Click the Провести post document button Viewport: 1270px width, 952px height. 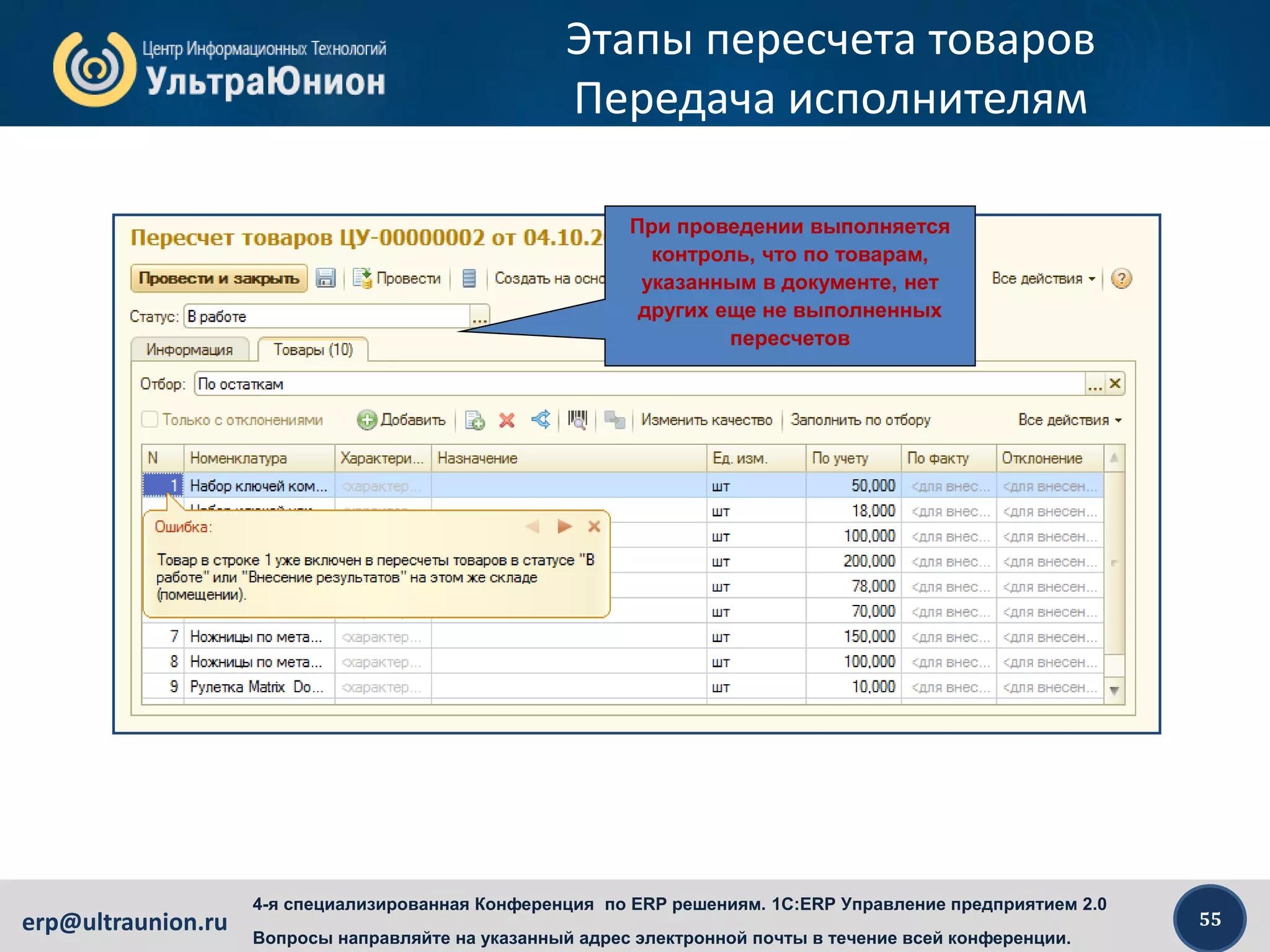click(x=397, y=278)
